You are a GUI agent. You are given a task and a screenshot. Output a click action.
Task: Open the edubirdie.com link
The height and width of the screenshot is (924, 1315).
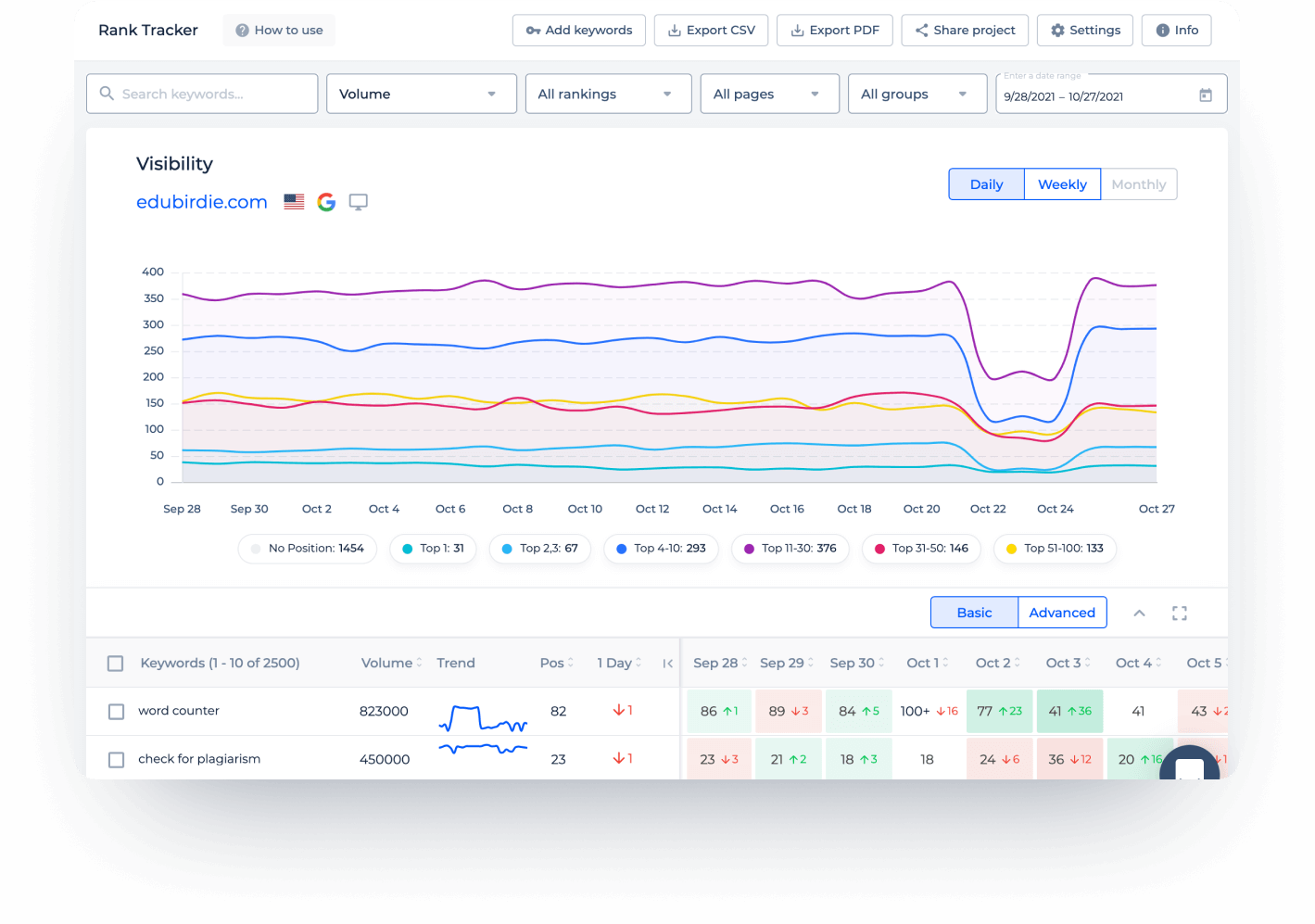point(202,202)
